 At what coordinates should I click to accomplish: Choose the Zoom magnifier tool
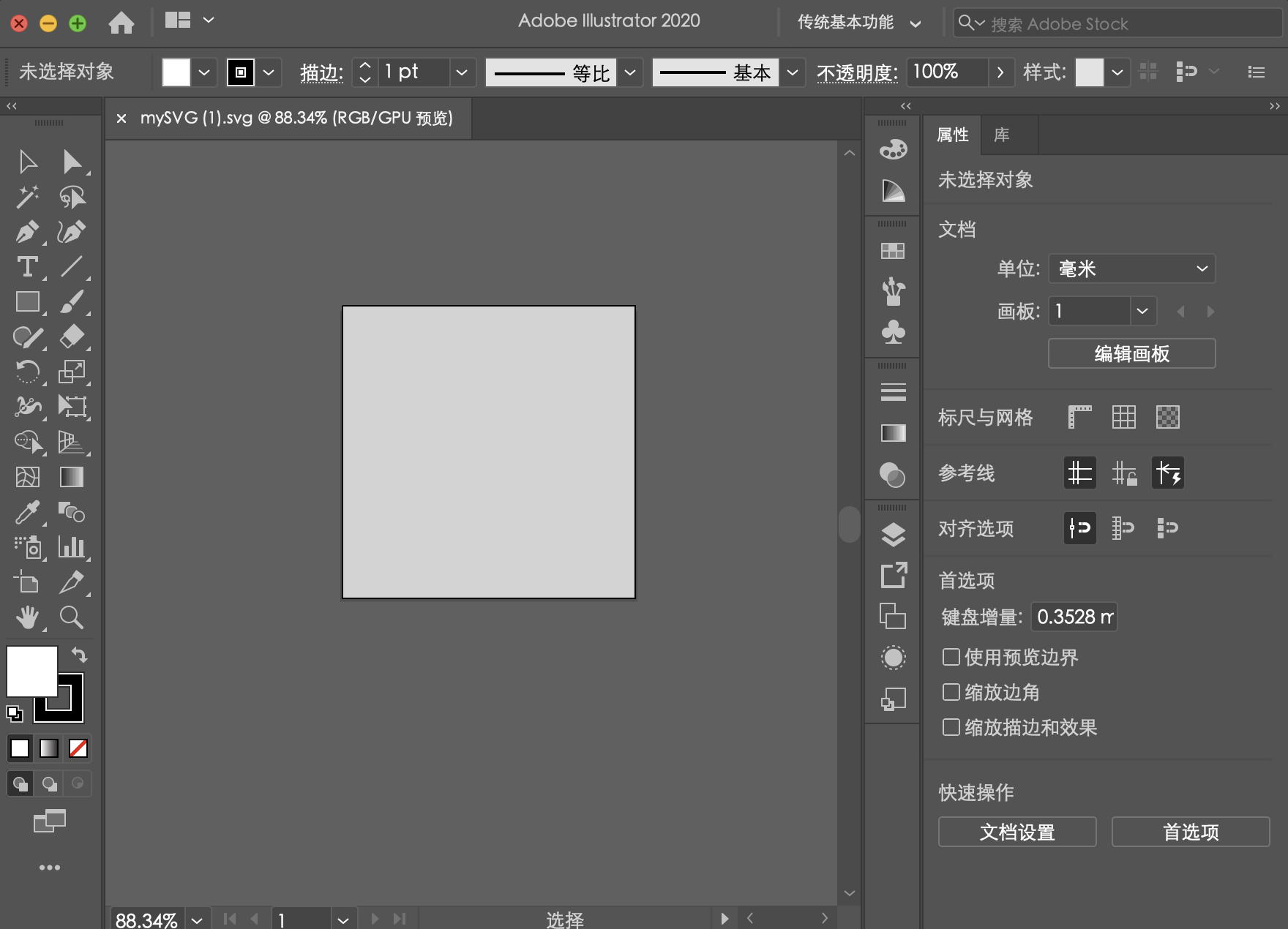[72, 617]
